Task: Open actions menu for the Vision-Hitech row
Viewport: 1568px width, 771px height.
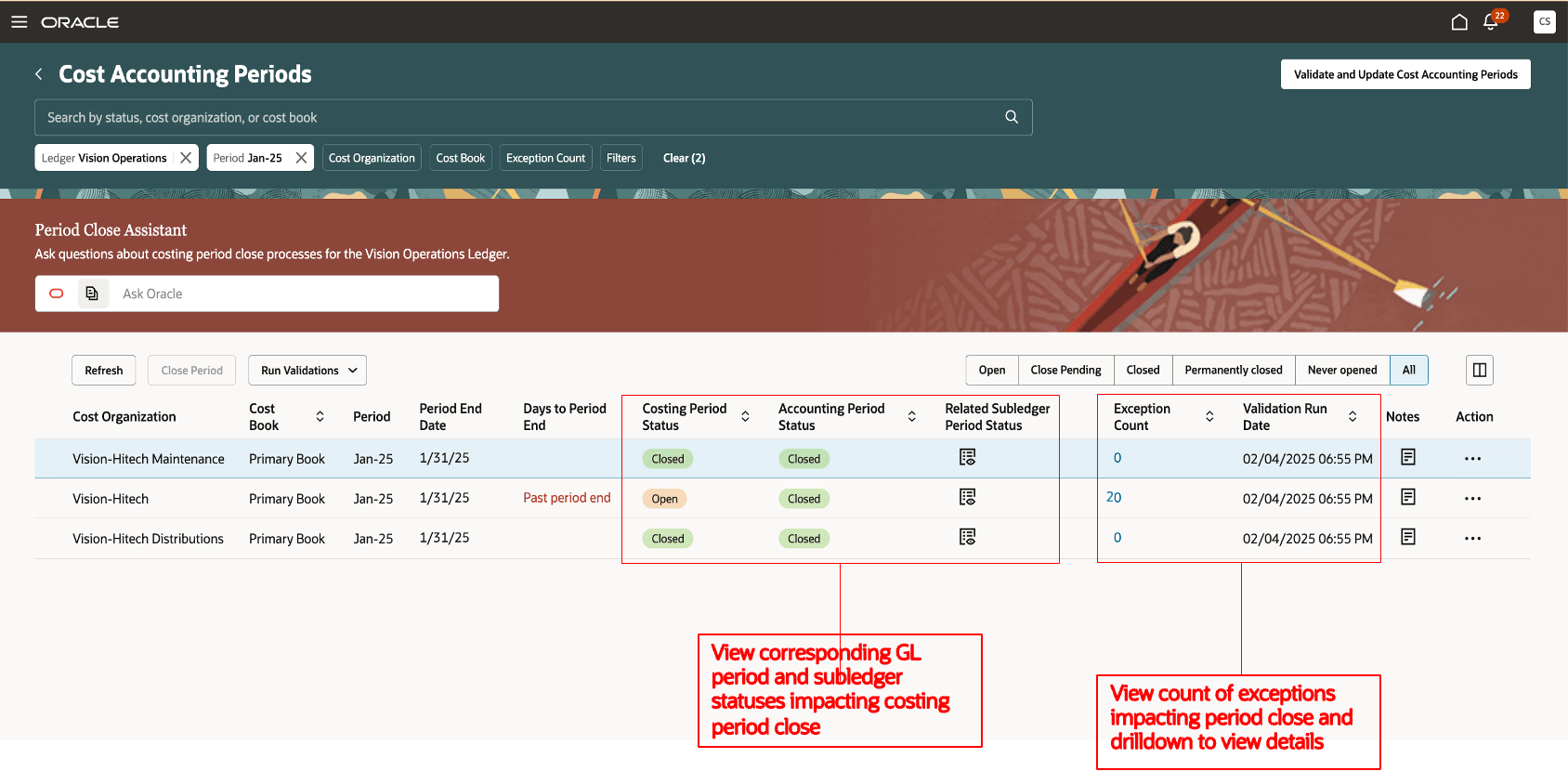Action: click(1472, 499)
